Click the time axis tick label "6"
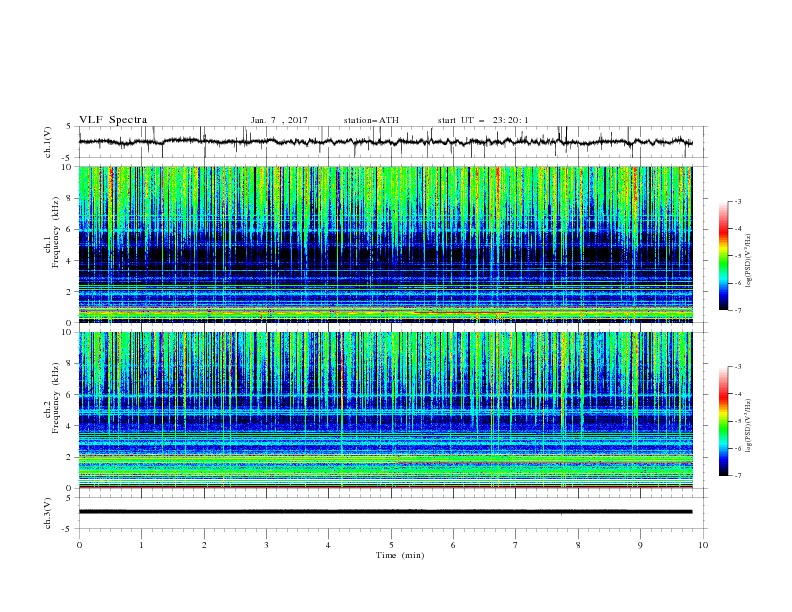The image size is (792, 612). pos(453,545)
